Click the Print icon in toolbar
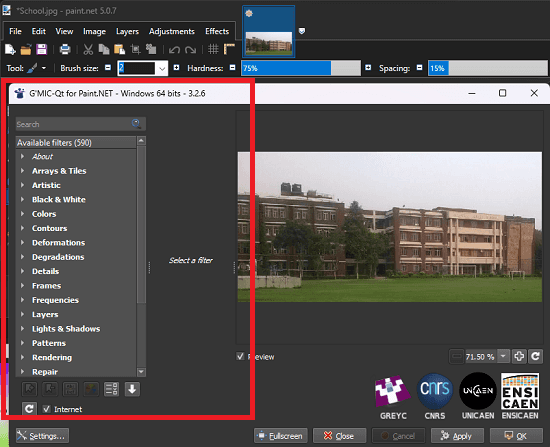550x447 pixels. coord(65,49)
